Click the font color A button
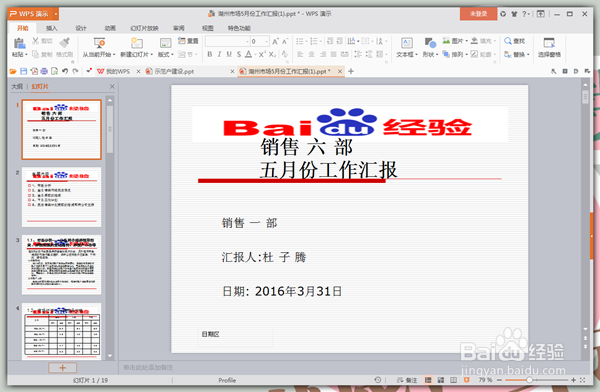The image size is (600, 392). click(x=248, y=54)
